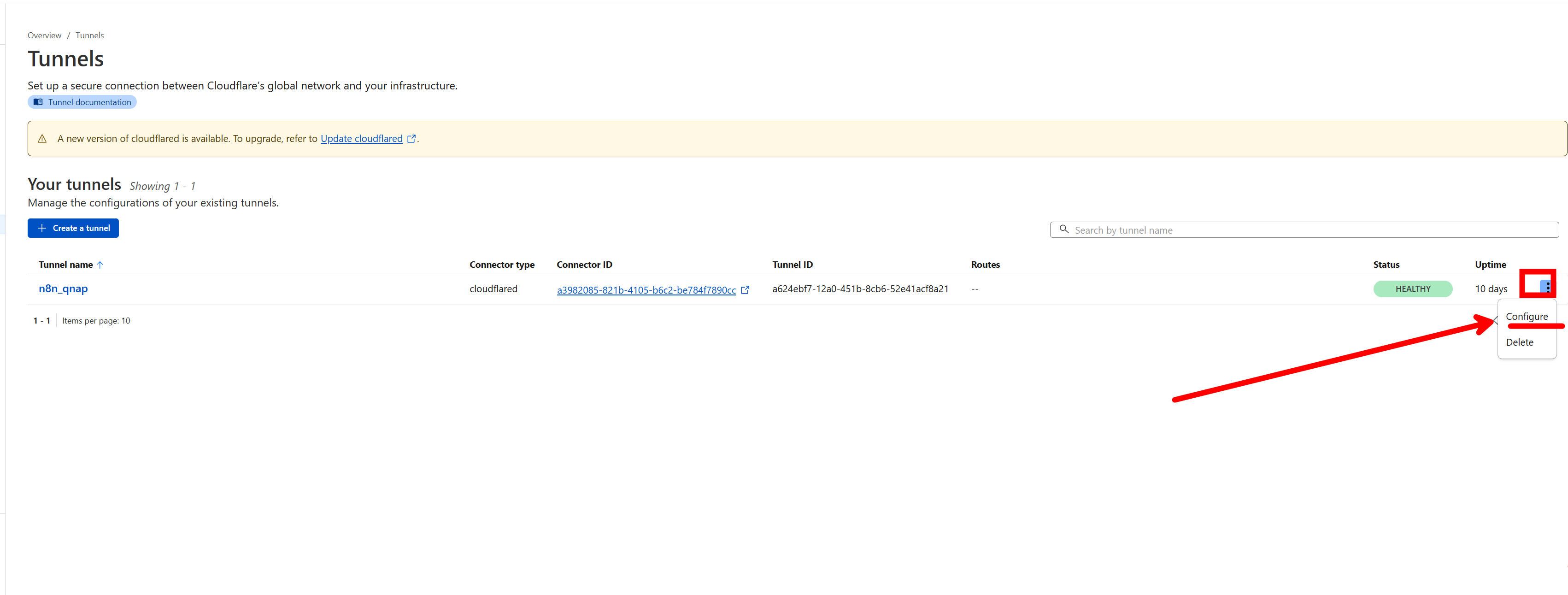This screenshot has width=1568, height=595.
Task: Select Configure from the tunnel context menu
Action: tap(1528, 316)
